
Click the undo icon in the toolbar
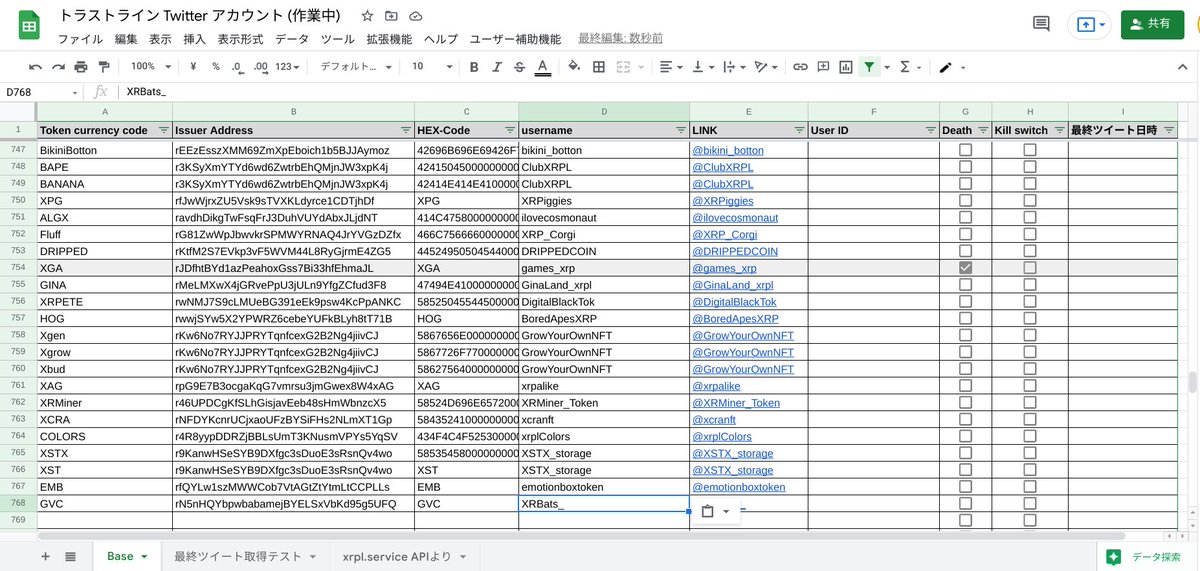pos(36,67)
